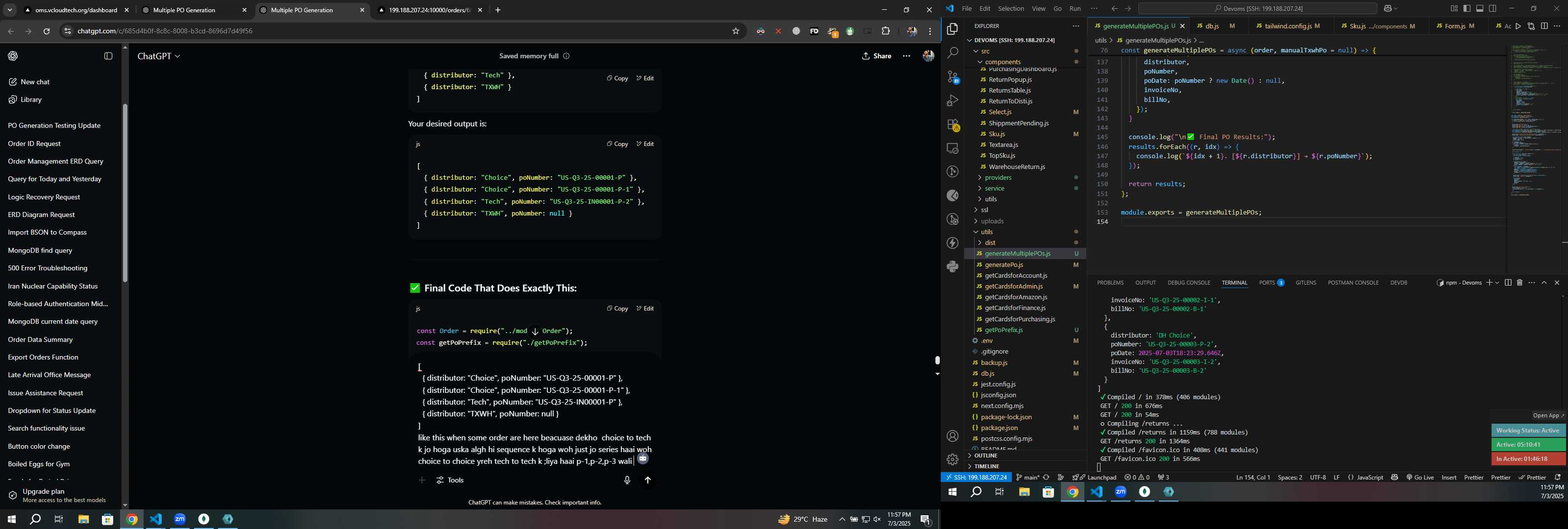Viewport: 1568px width, 529px height.
Task: Copy the desired output code block
Action: (617, 144)
